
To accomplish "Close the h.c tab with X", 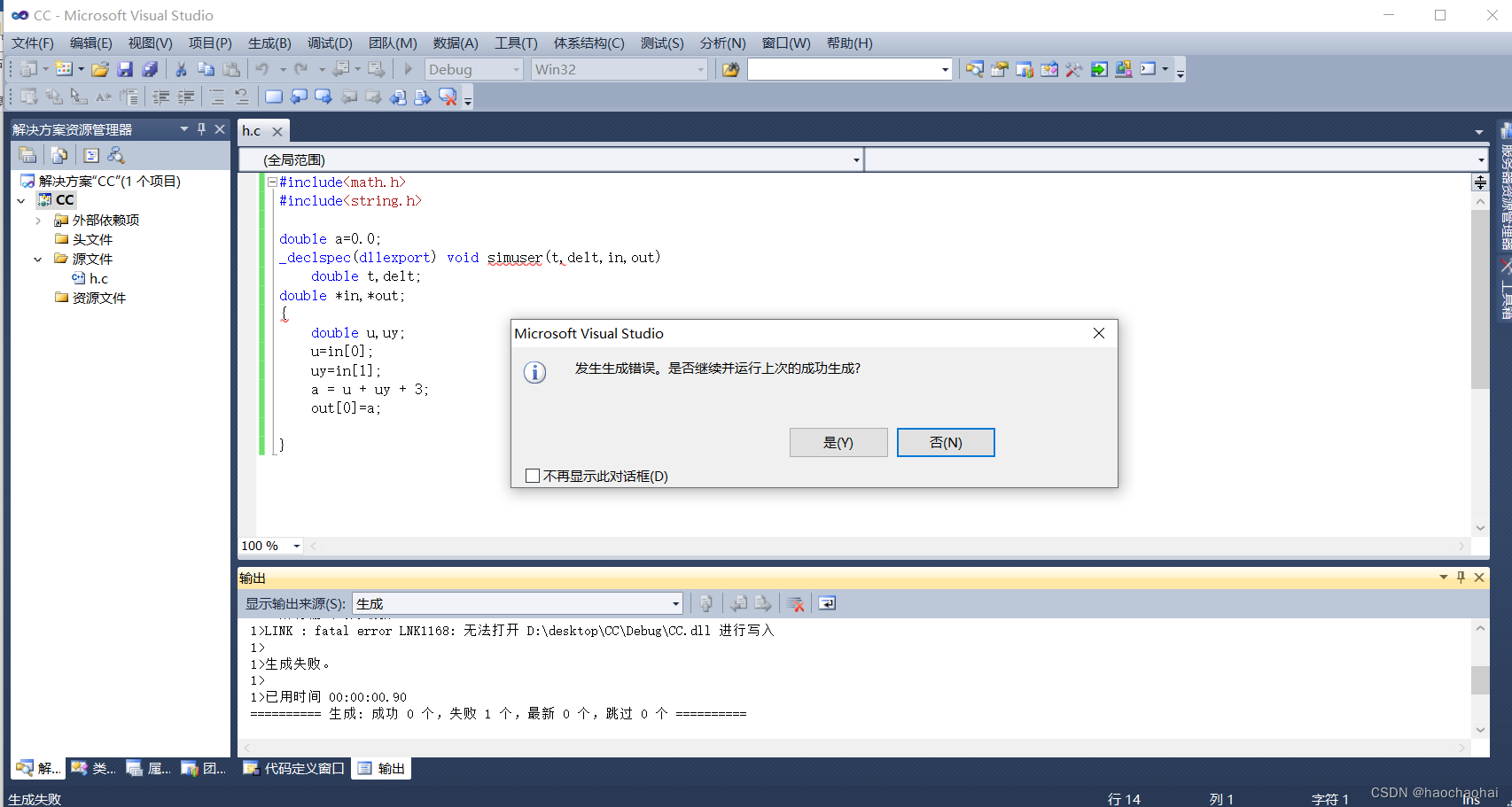I will (277, 131).
